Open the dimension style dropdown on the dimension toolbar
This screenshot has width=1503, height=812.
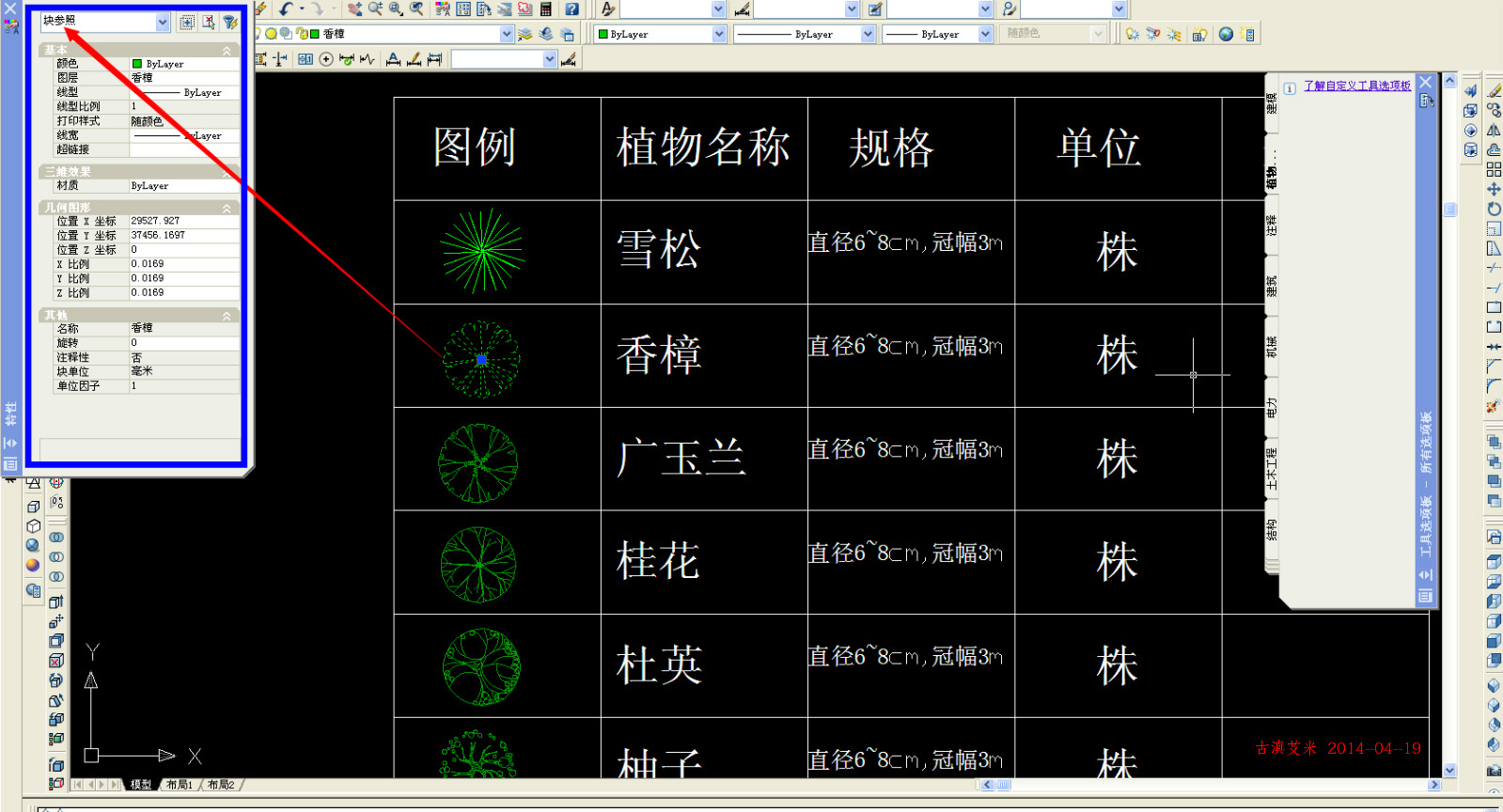pos(550,59)
